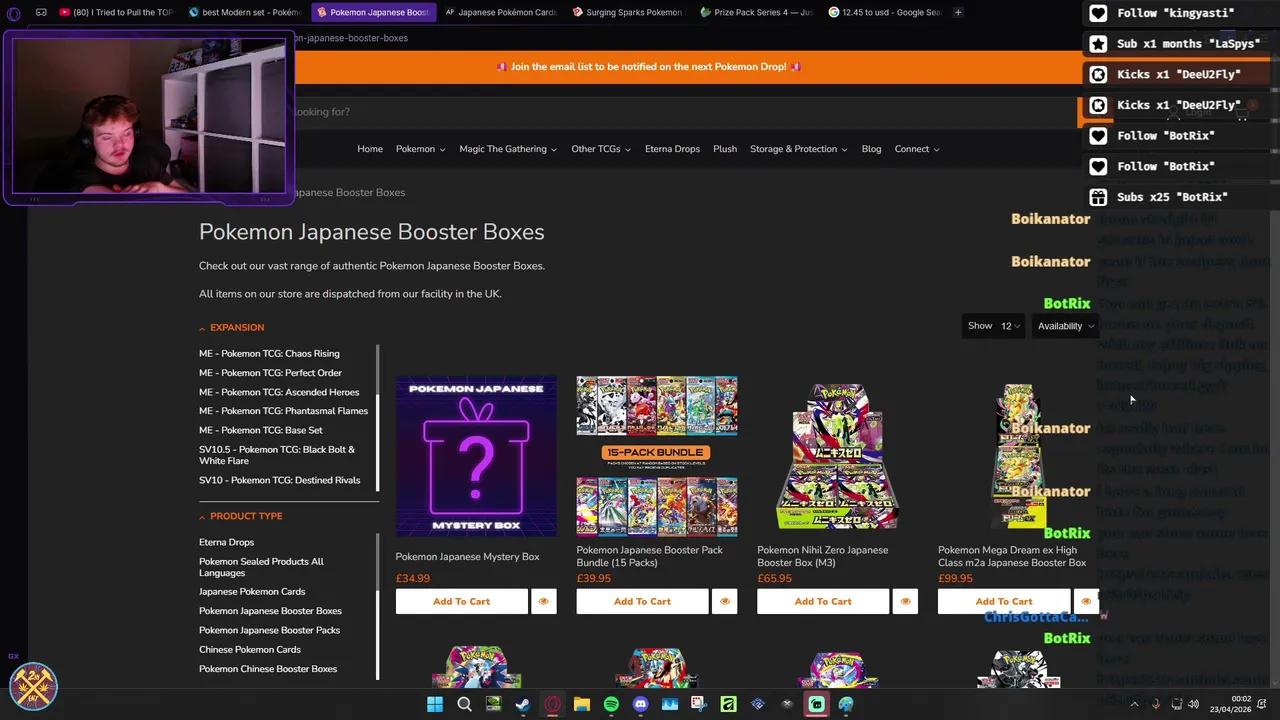Switch to the 'Japanese Pokémon Cards' tab
Viewport: 1280px width, 720px height.
click(500, 13)
